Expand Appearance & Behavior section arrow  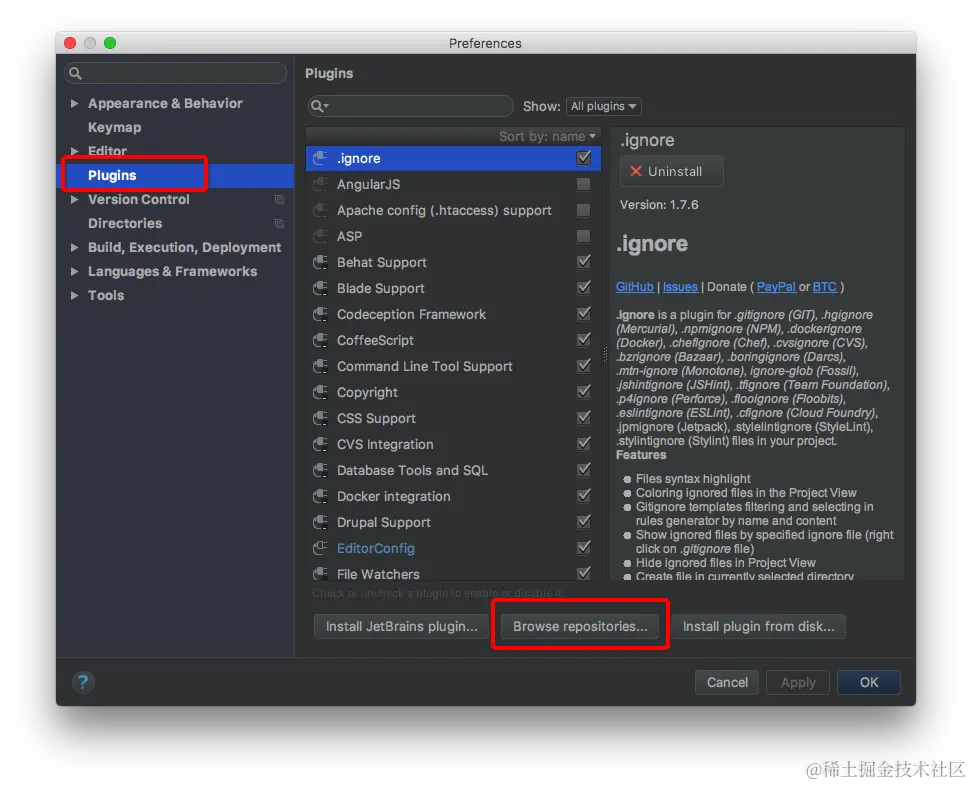pyautogui.click(x=74, y=104)
